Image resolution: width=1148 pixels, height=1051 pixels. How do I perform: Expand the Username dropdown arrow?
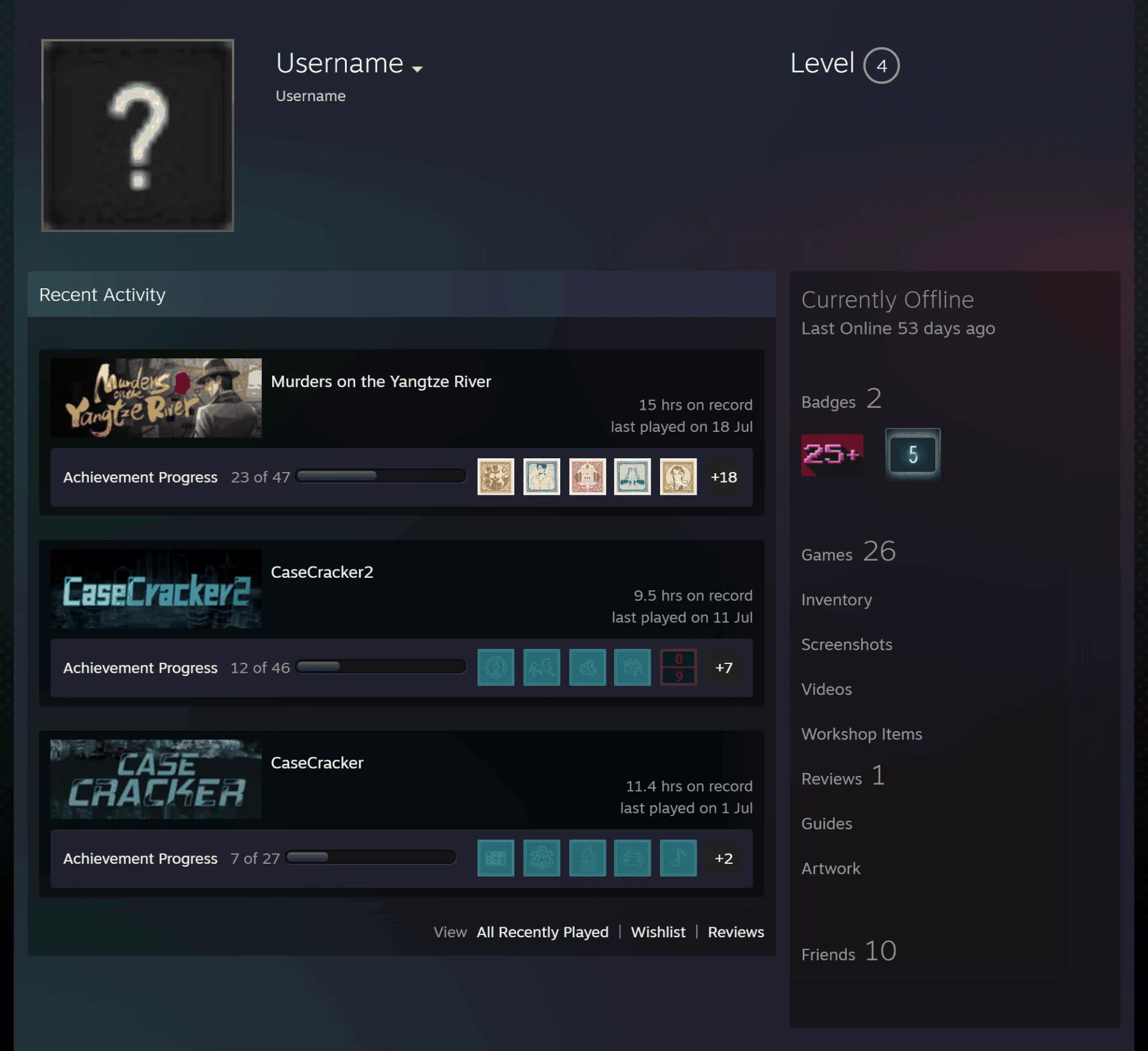pyautogui.click(x=417, y=69)
